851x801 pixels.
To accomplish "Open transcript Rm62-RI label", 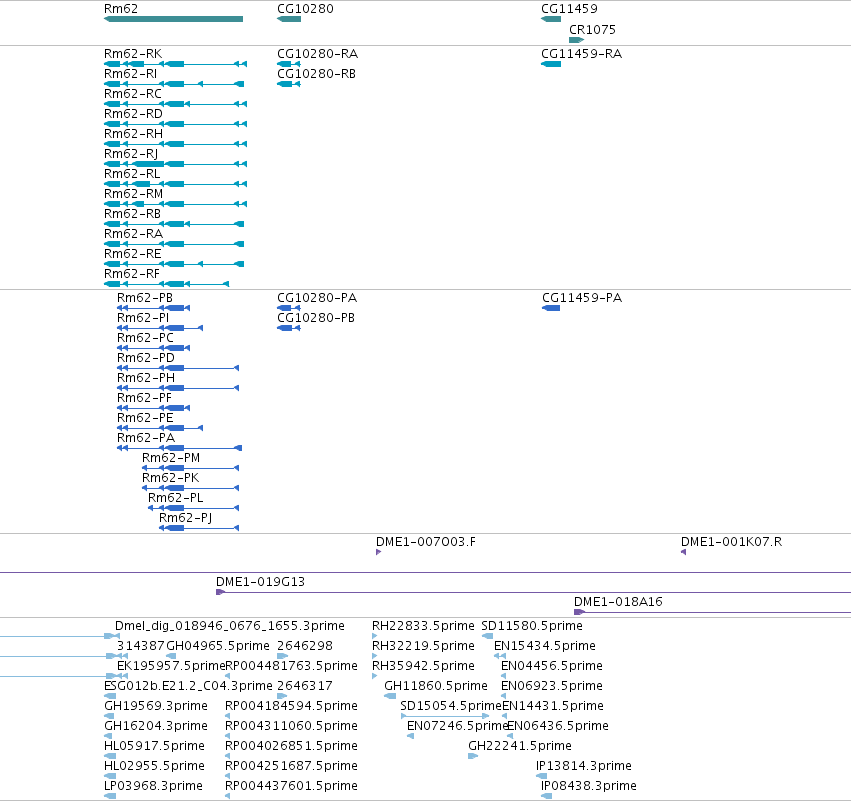I will pos(130,74).
